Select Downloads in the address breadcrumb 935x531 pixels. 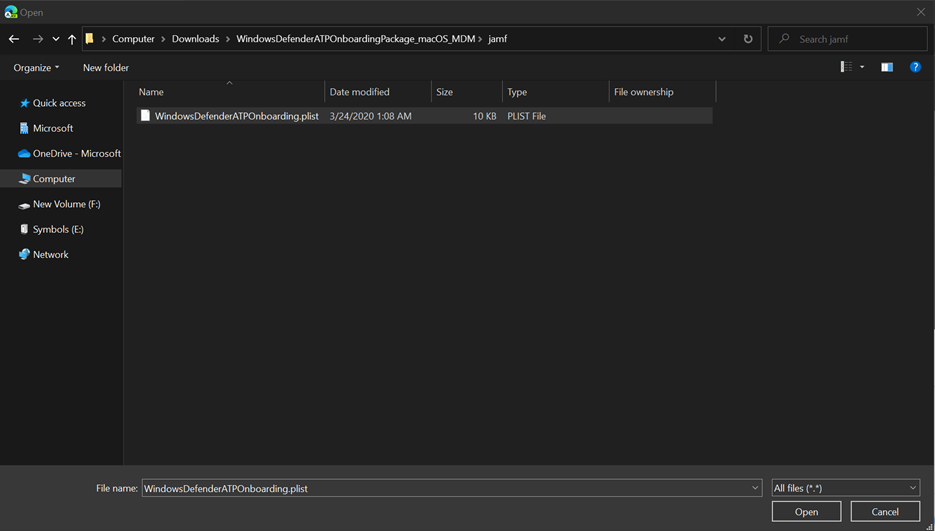point(196,39)
